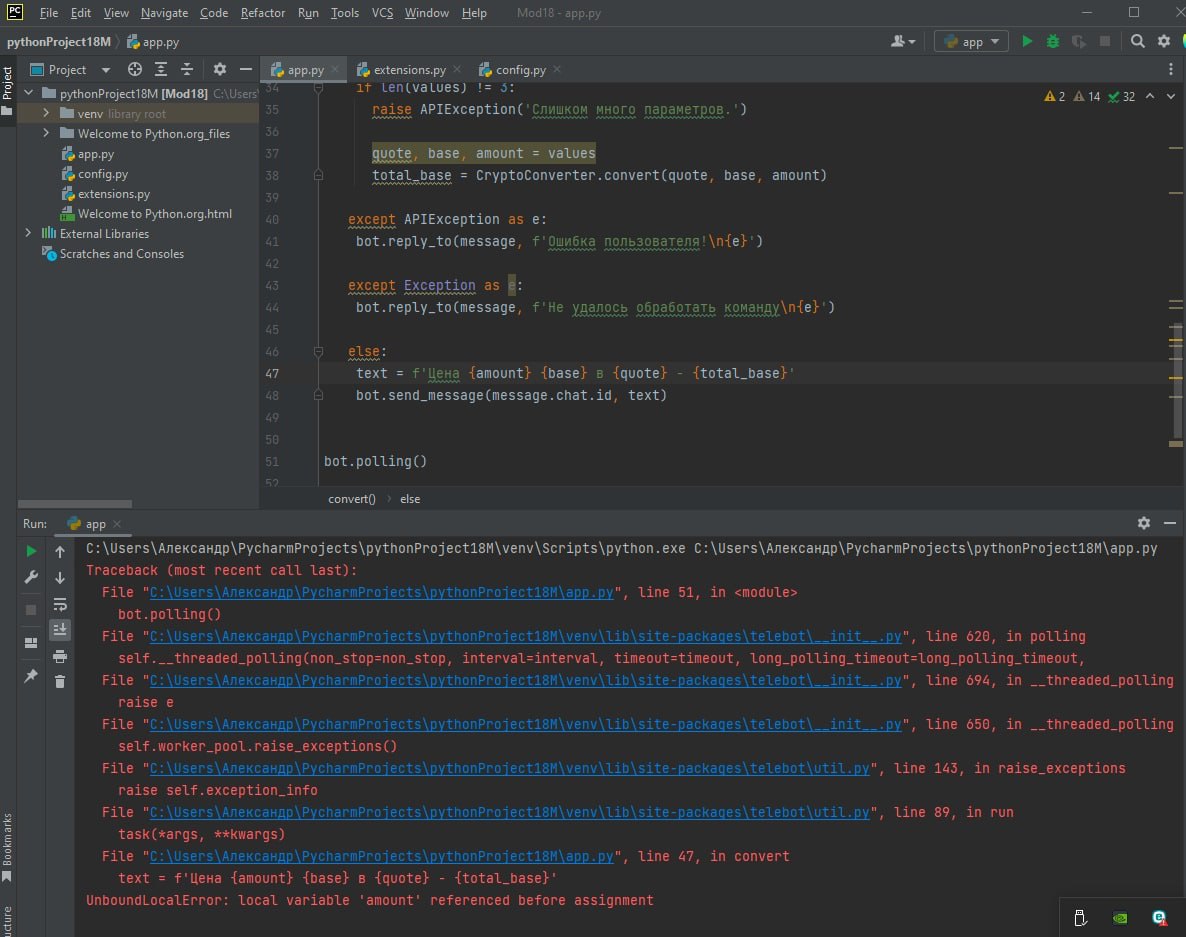Expand External Libraries node
1186x937 pixels.
click(x=28, y=234)
